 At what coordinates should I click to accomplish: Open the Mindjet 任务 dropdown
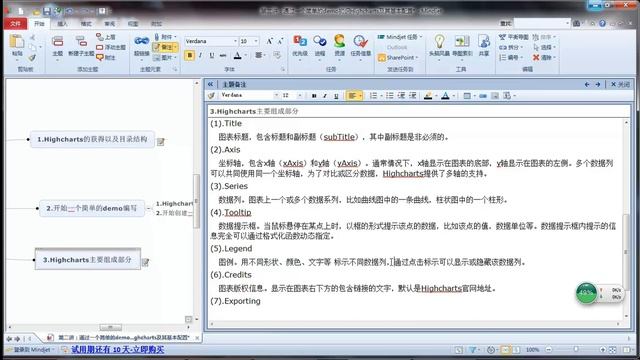click(x=400, y=37)
